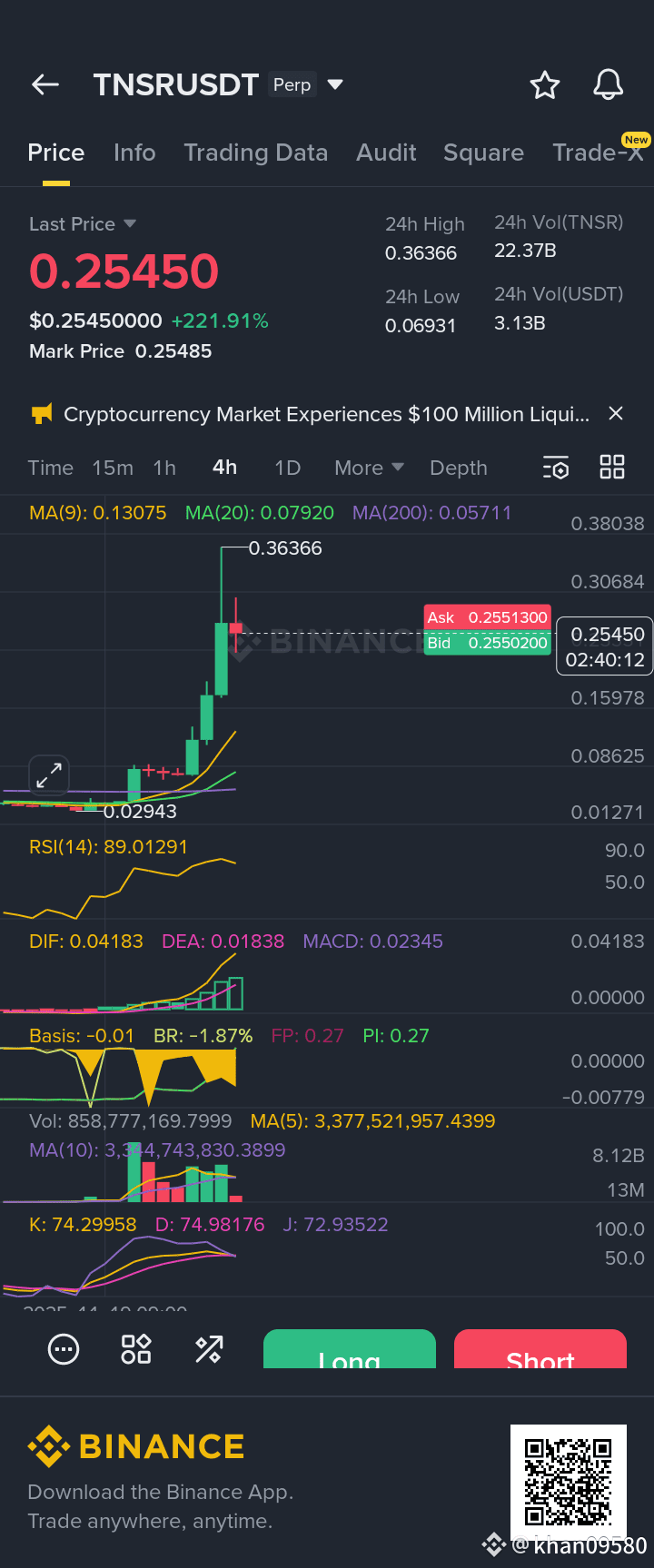Viewport: 654px width, 1568px height.
Task: Tap the 0.36366 high price marker
Action: 285,548
